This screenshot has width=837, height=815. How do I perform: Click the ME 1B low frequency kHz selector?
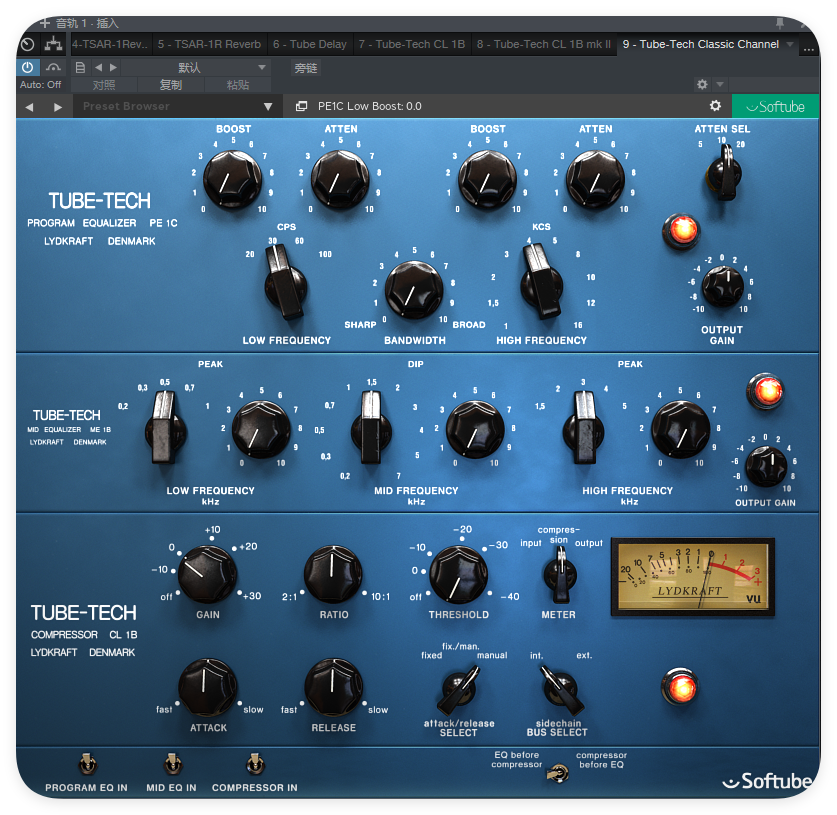(165, 428)
